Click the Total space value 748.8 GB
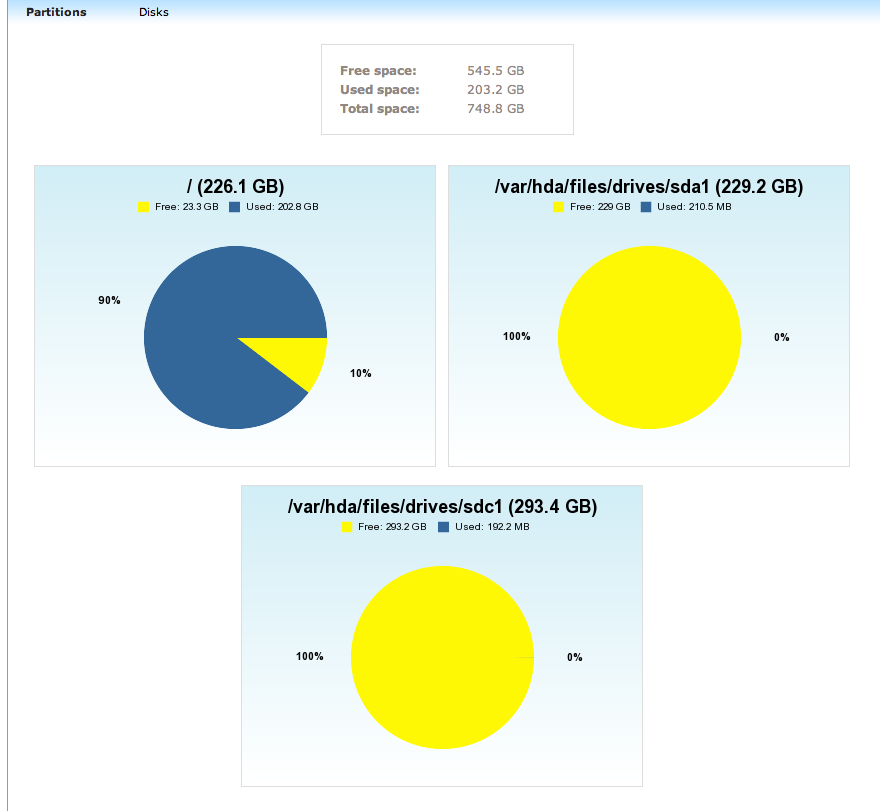The height and width of the screenshot is (811, 880). point(495,108)
